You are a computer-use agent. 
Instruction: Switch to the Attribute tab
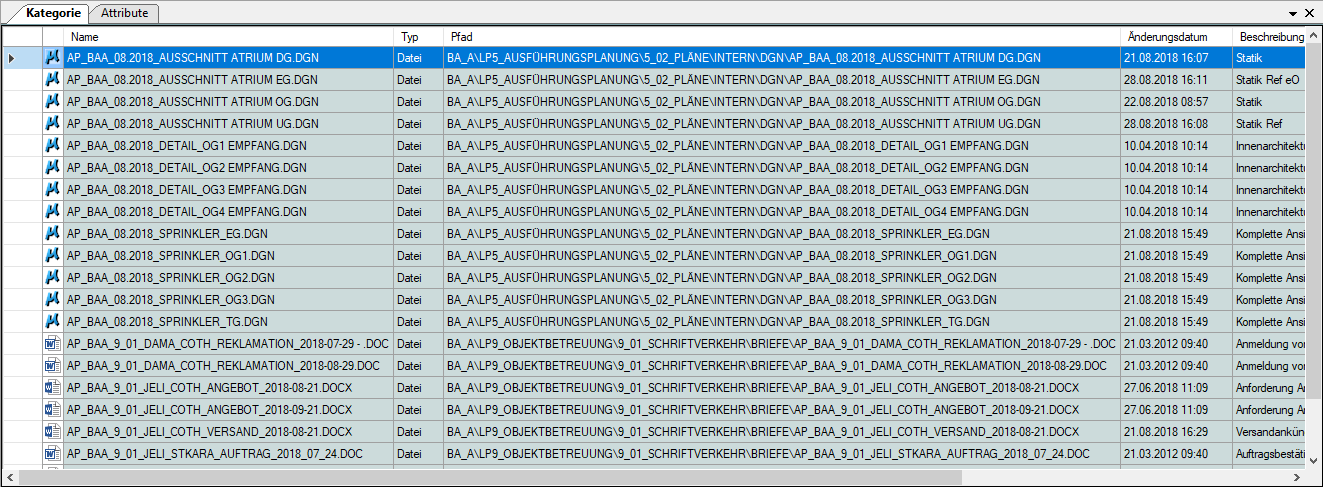pos(124,13)
